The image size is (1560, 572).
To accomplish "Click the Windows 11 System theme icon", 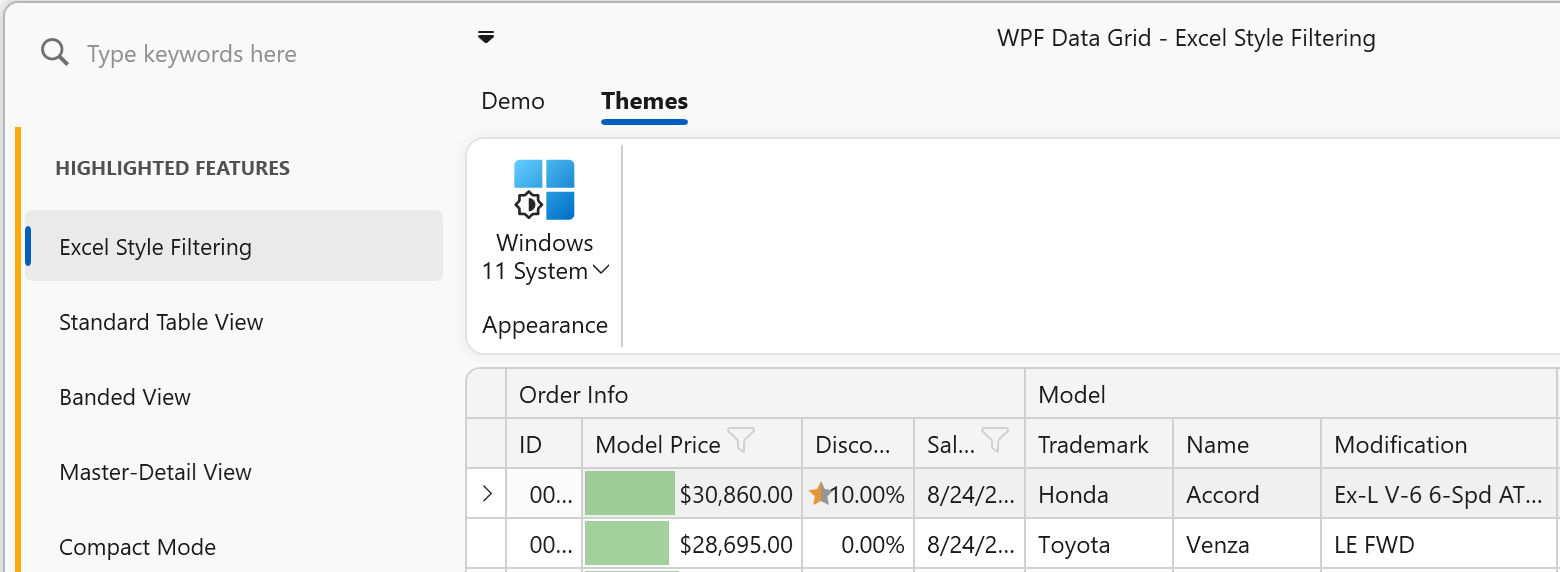I will [x=544, y=189].
